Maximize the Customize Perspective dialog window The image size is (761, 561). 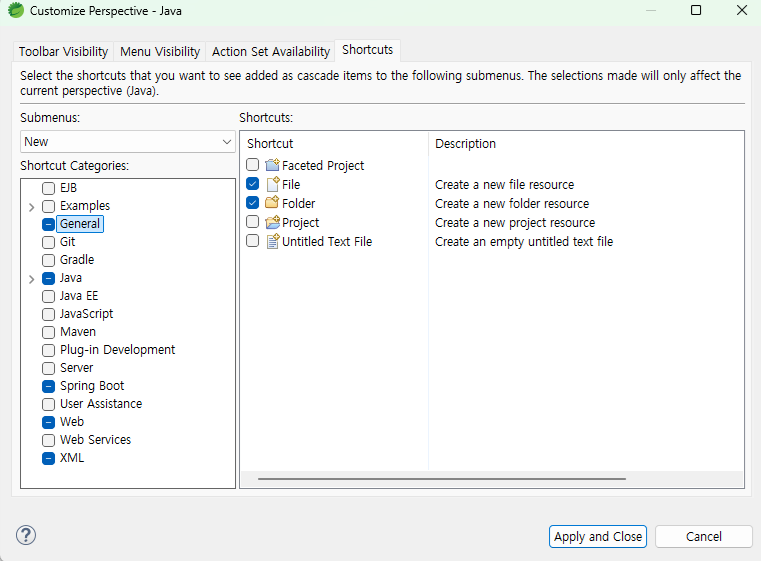(695, 10)
